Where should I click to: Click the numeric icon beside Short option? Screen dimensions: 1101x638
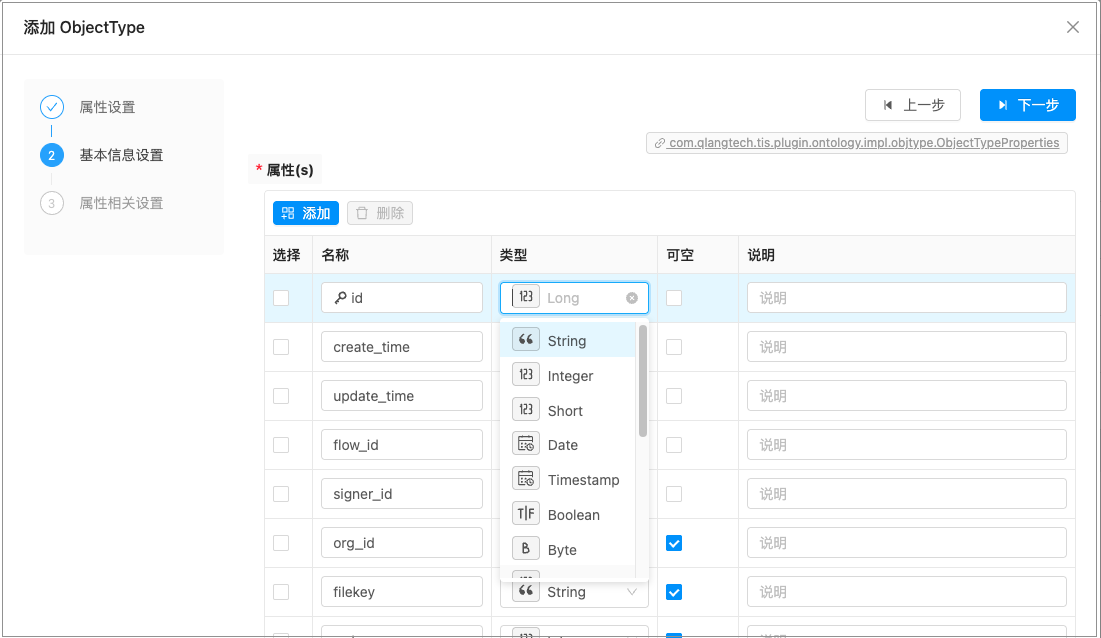coord(526,409)
